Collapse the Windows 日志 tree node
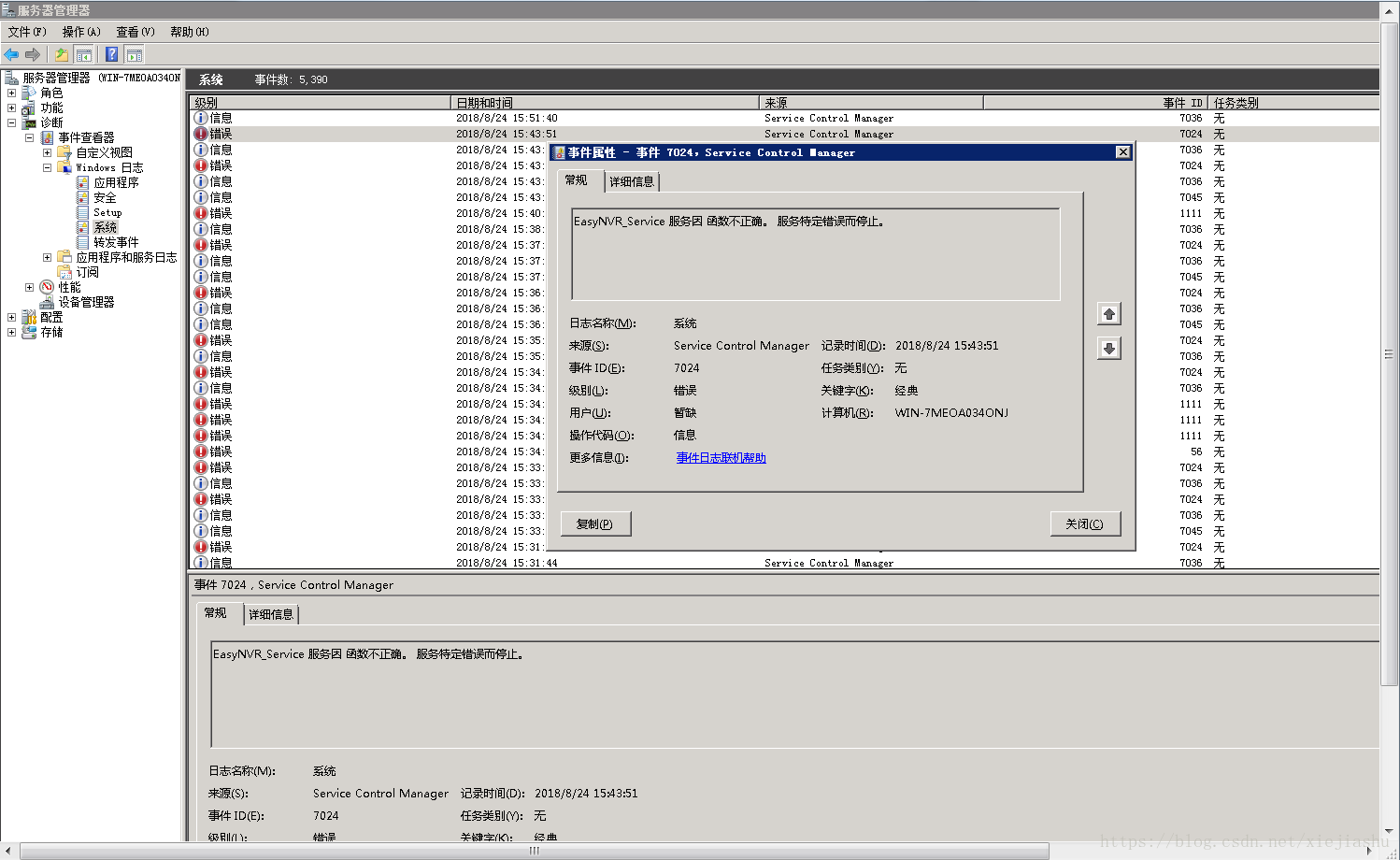The width and height of the screenshot is (1400, 860). pos(47,167)
